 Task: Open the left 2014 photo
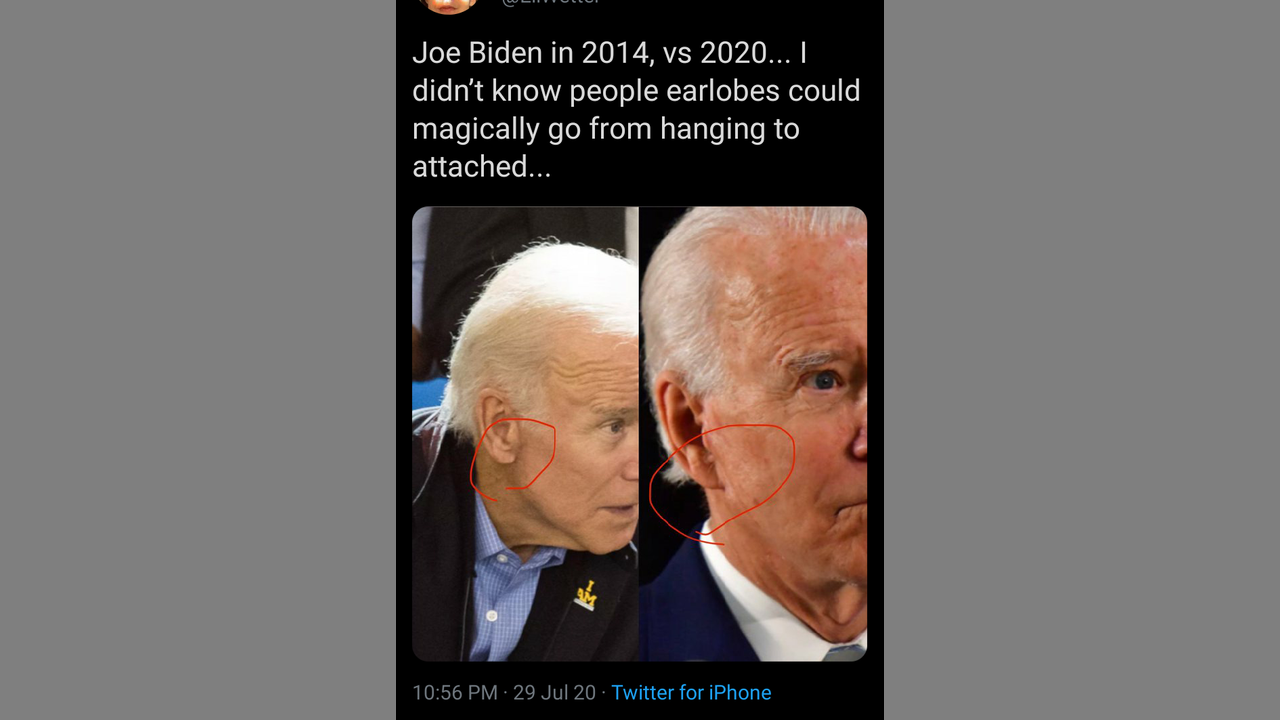525,434
